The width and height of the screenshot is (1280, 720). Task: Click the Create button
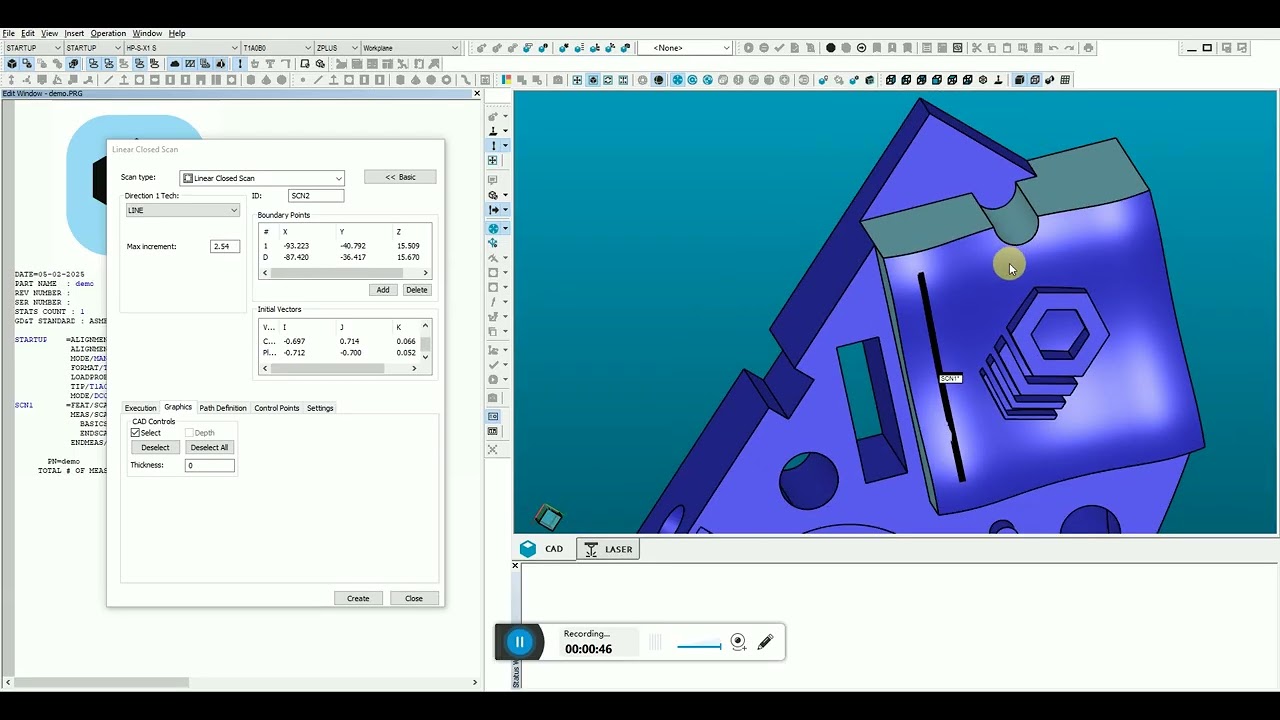(358, 598)
